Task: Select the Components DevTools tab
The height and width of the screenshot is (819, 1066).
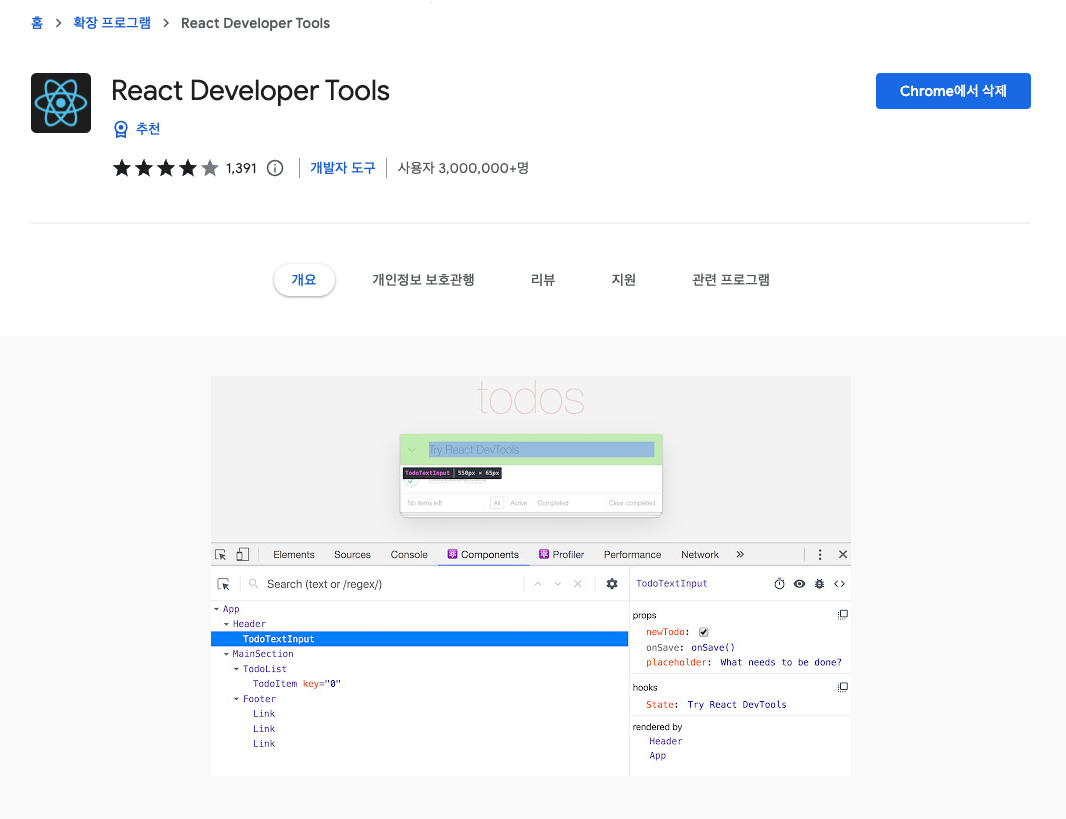Action: [483, 555]
